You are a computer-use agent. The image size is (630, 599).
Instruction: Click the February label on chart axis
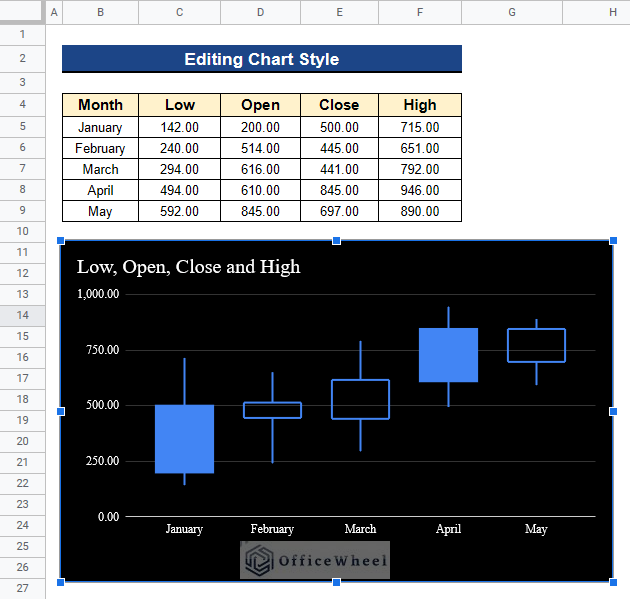[x=272, y=529]
